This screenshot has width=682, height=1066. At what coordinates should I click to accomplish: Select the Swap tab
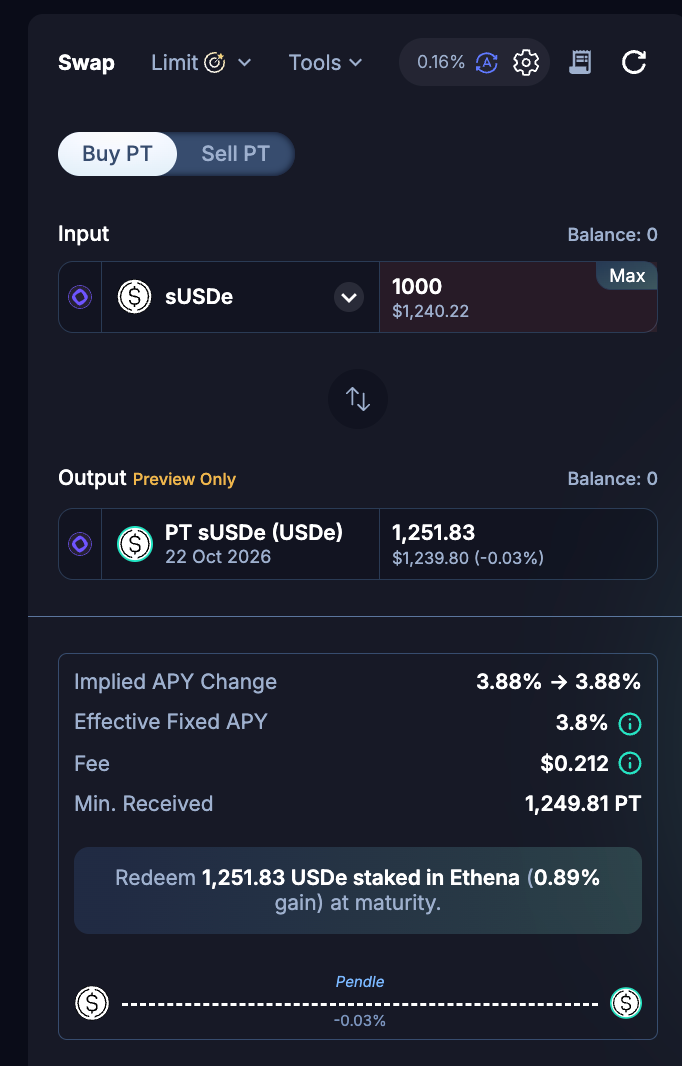point(86,63)
